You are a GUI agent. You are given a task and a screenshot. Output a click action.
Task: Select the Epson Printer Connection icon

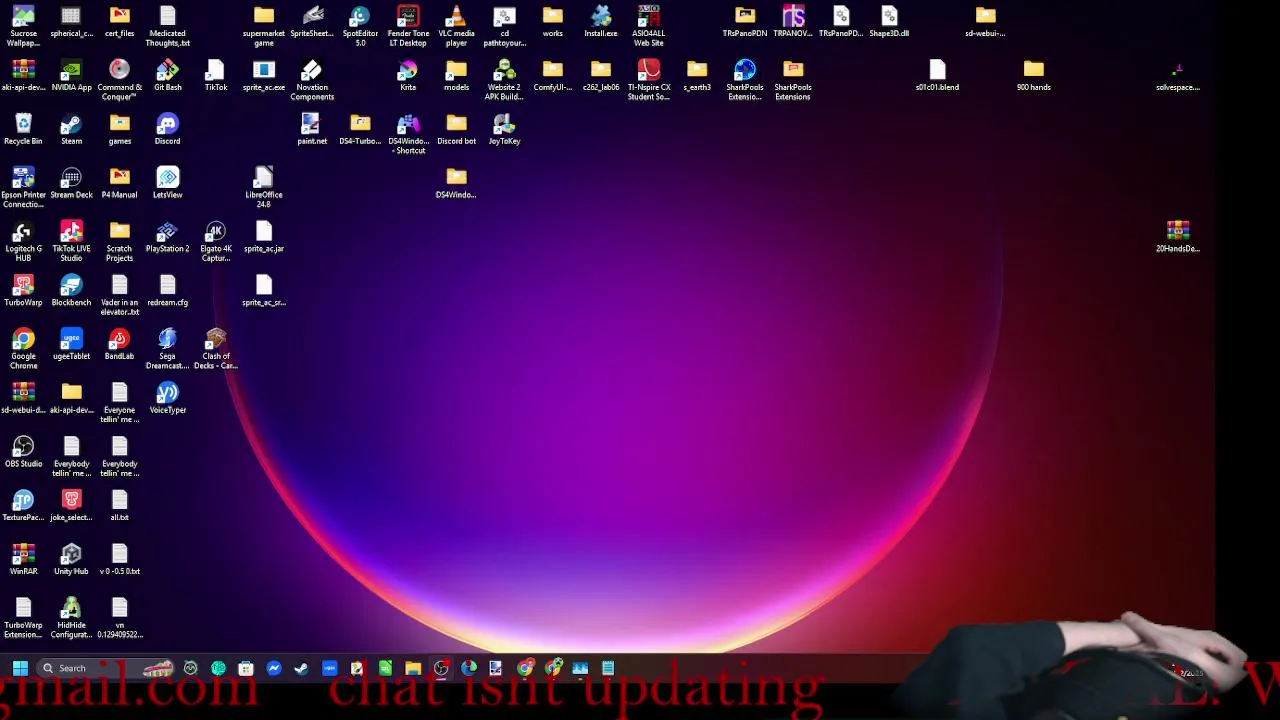[23, 188]
